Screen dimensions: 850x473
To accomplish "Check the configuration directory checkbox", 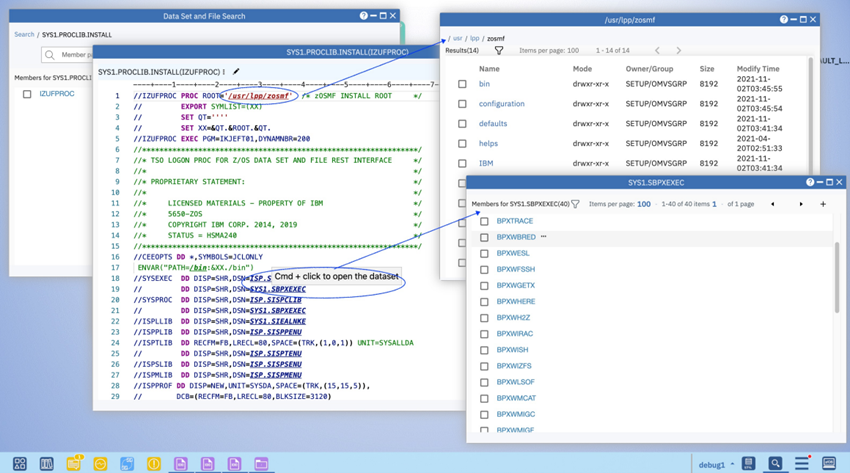I will point(462,104).
